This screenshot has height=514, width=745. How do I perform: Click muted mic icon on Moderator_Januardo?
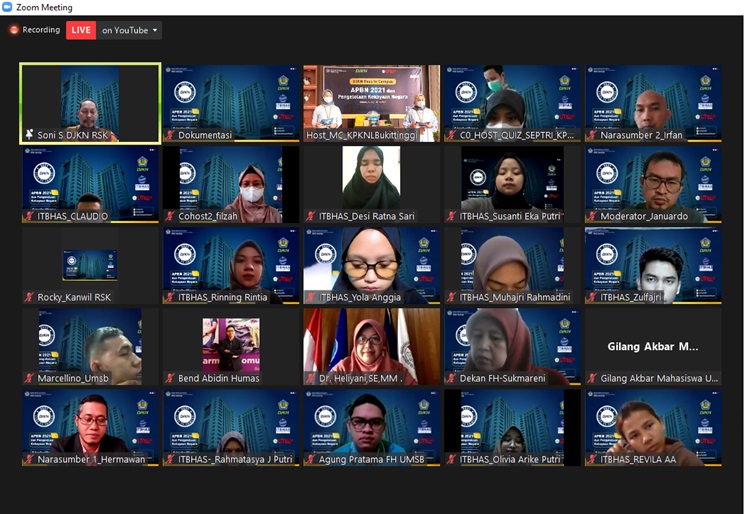(x=592, y=215)
